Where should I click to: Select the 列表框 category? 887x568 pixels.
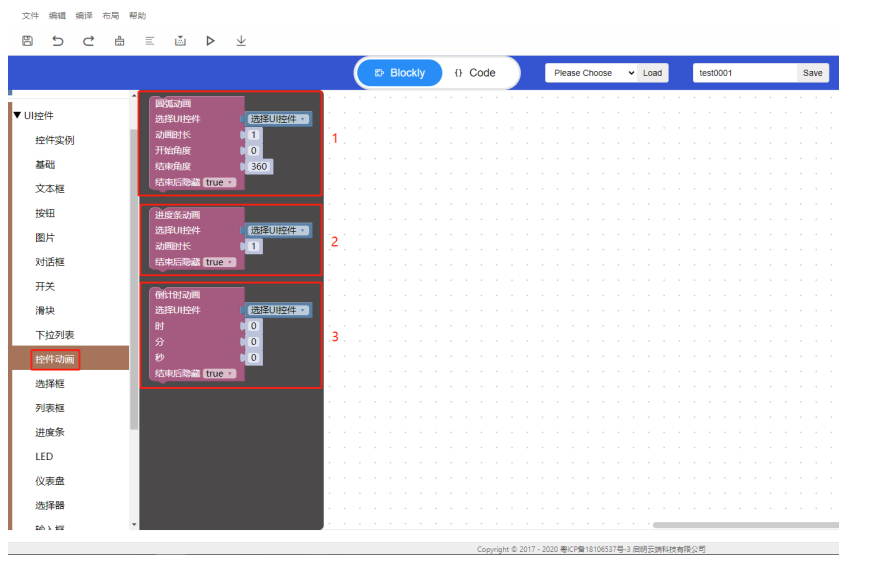point(50,408)
